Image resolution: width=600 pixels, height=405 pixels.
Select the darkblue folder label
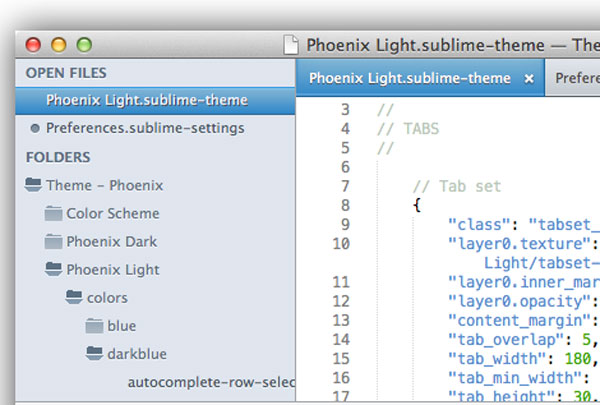click(137, 354)
